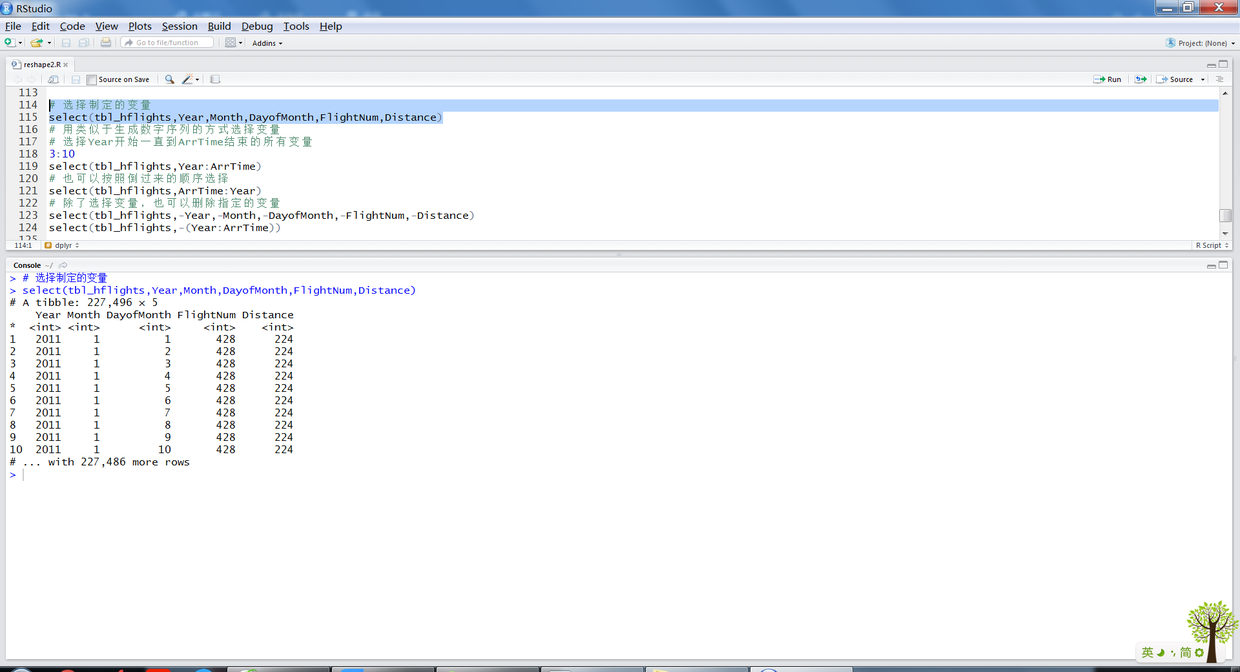Open the R Script file type selector

1211,245
